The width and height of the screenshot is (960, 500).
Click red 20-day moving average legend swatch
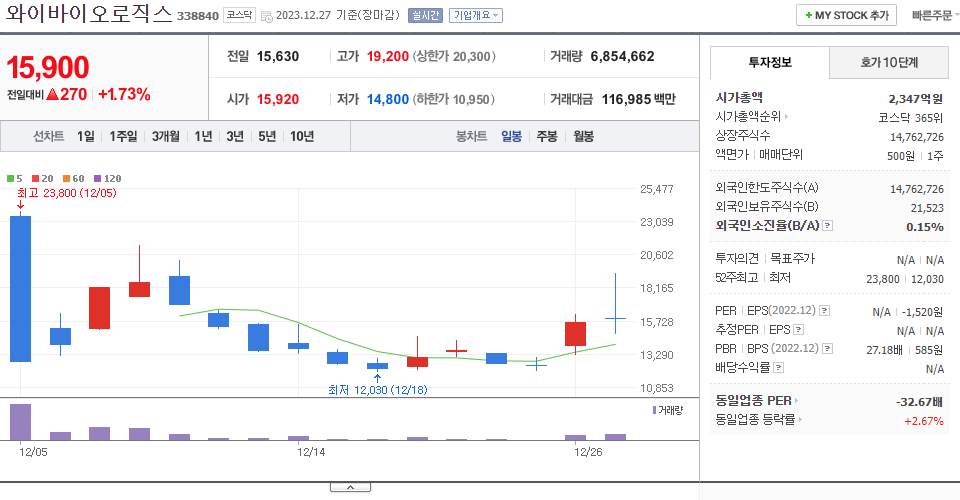36,179
